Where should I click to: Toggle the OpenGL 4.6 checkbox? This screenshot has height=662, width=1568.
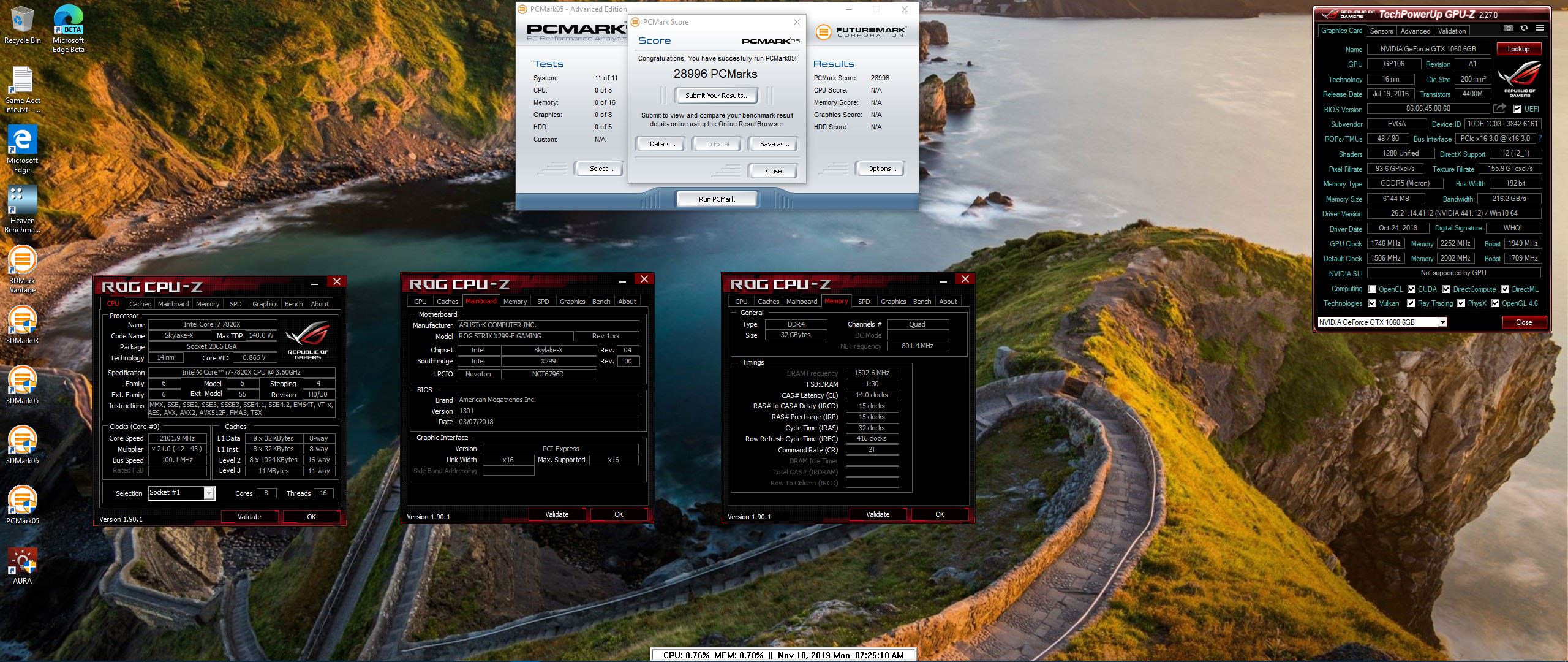[x=1495, y=303]
